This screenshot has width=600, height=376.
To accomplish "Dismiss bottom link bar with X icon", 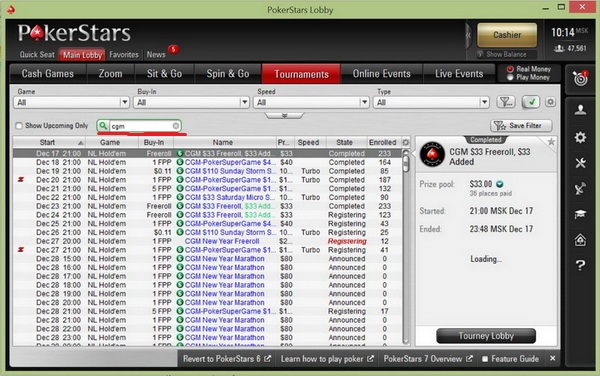I will click(552, 358).
